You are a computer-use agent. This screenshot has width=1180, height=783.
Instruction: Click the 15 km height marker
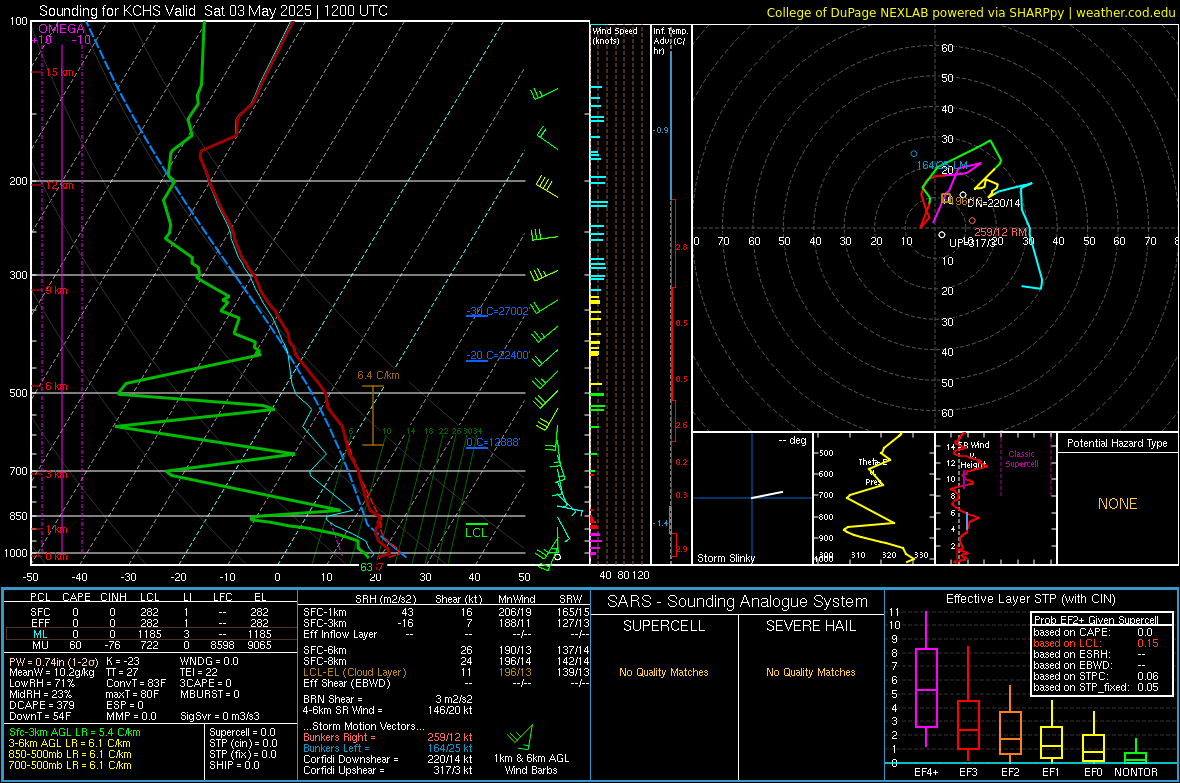tap(59, 72)
